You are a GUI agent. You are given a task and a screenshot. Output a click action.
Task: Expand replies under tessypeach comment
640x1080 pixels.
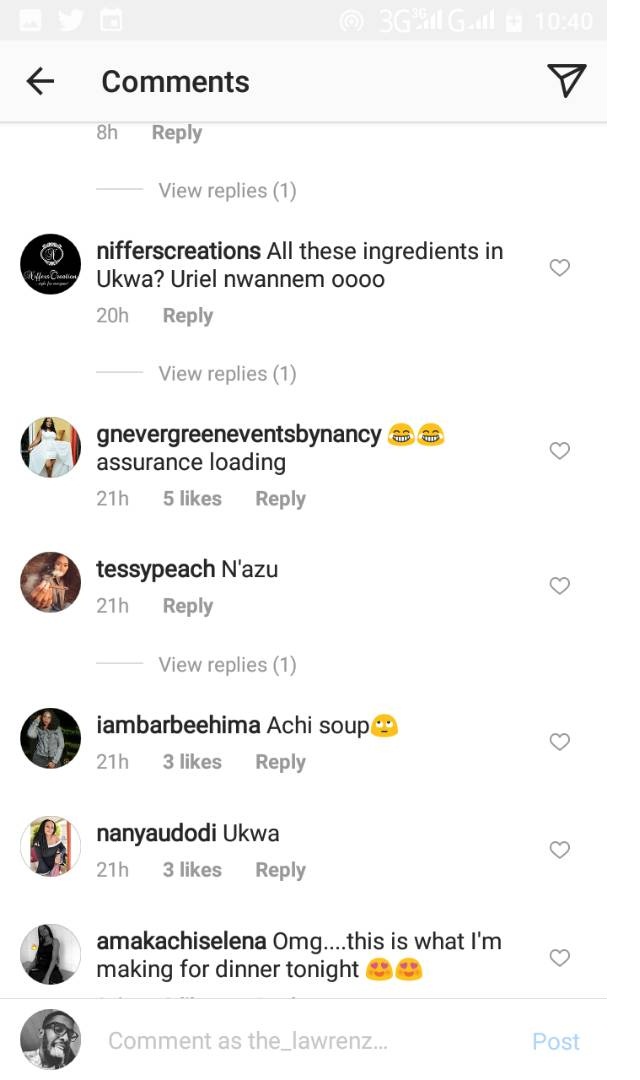click(227, 665)
